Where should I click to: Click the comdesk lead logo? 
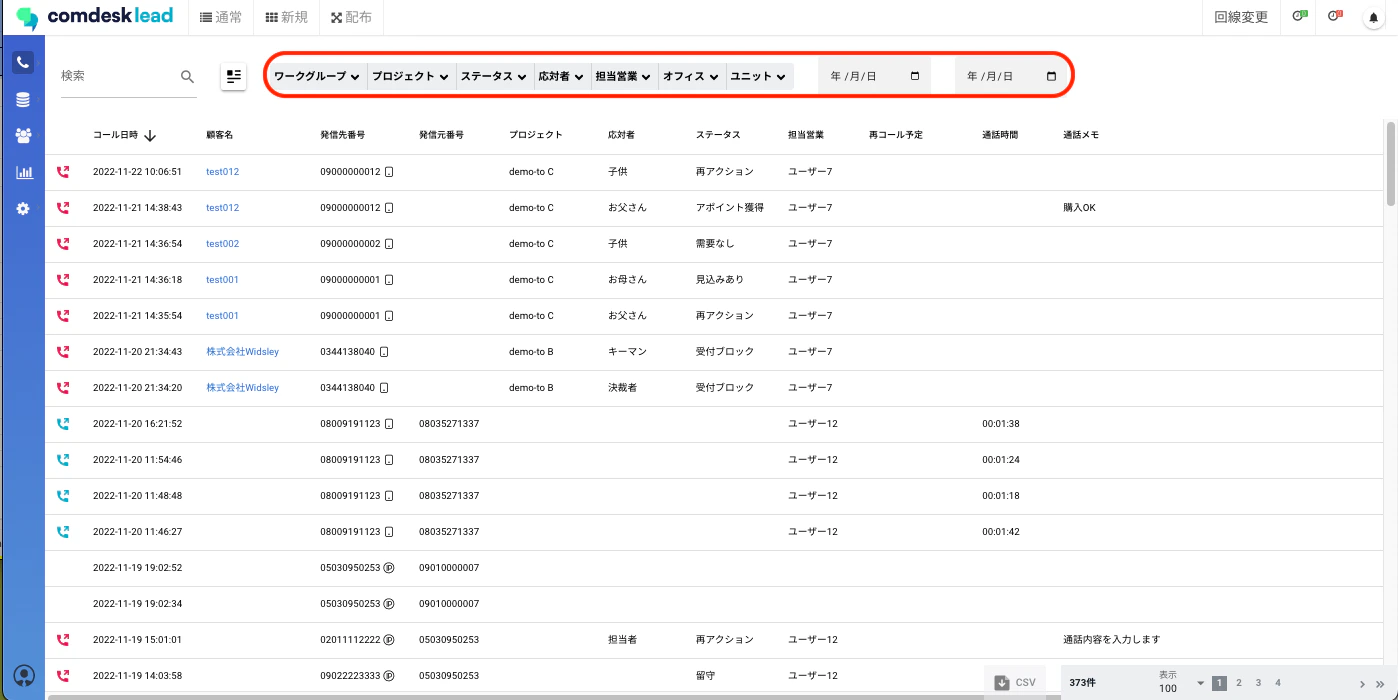click(x=95, y=17)
